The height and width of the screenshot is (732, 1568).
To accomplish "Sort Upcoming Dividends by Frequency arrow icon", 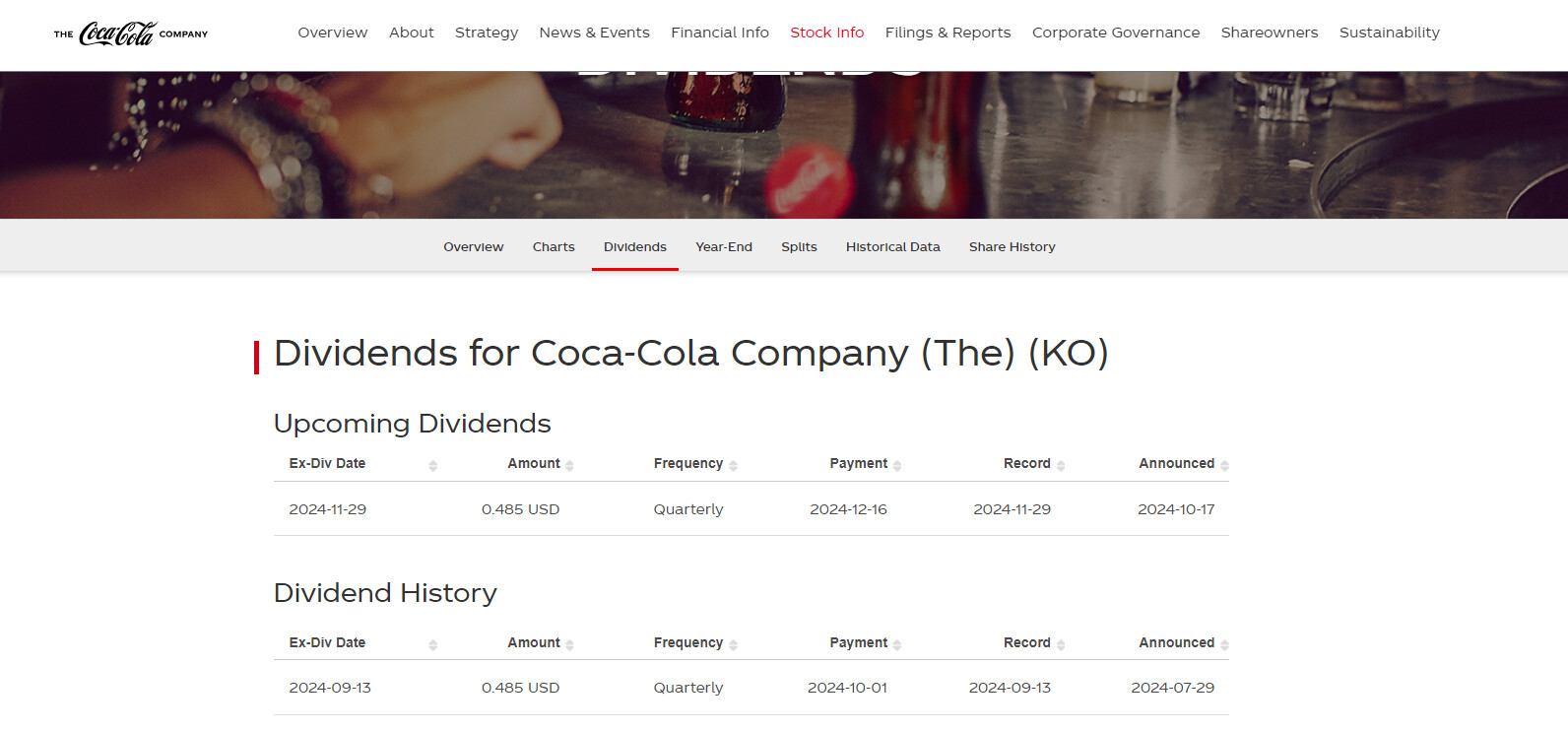I will [x=733, y=465].
